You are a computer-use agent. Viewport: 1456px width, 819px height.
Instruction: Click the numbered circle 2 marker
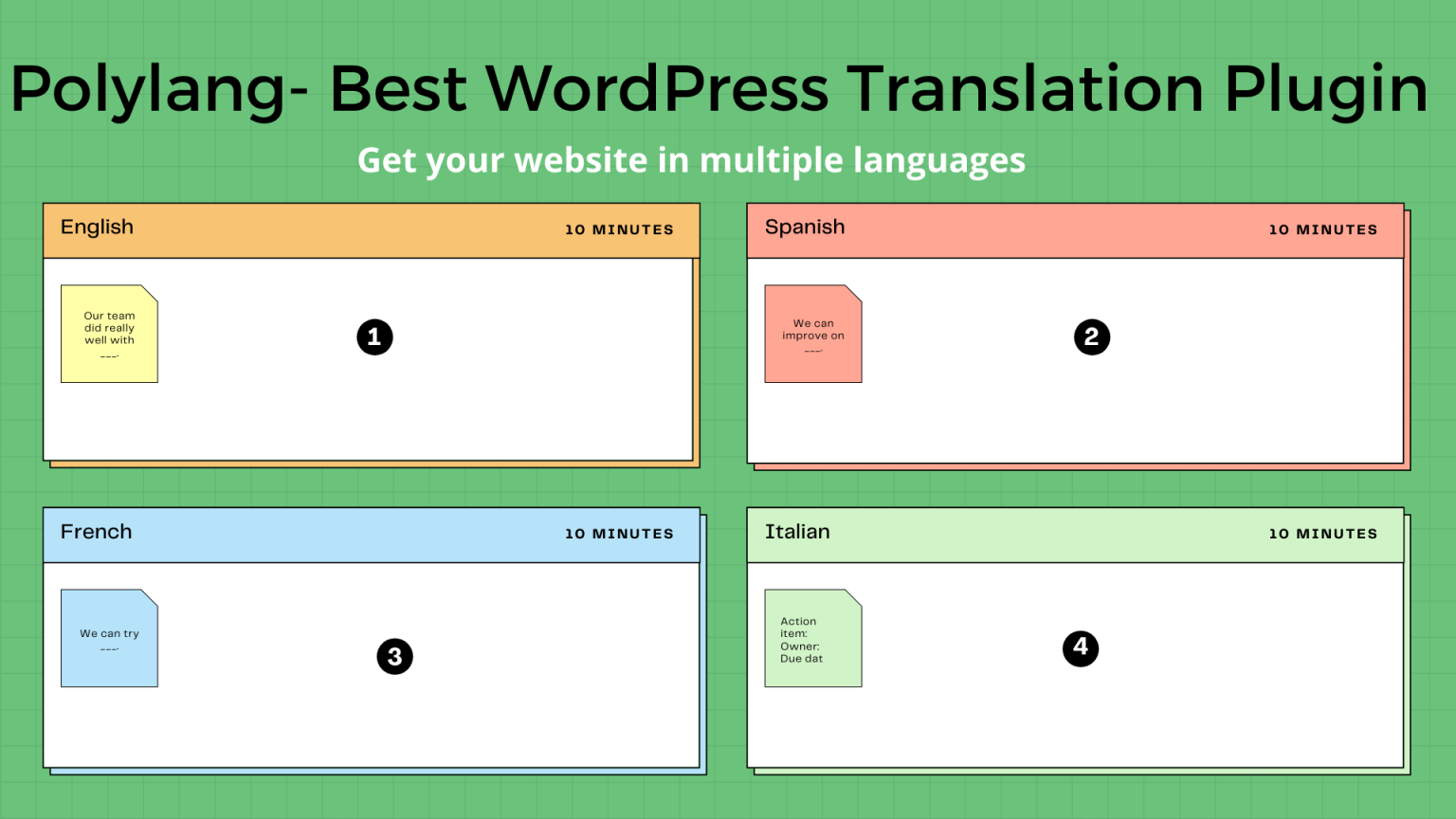[1092, 337]
